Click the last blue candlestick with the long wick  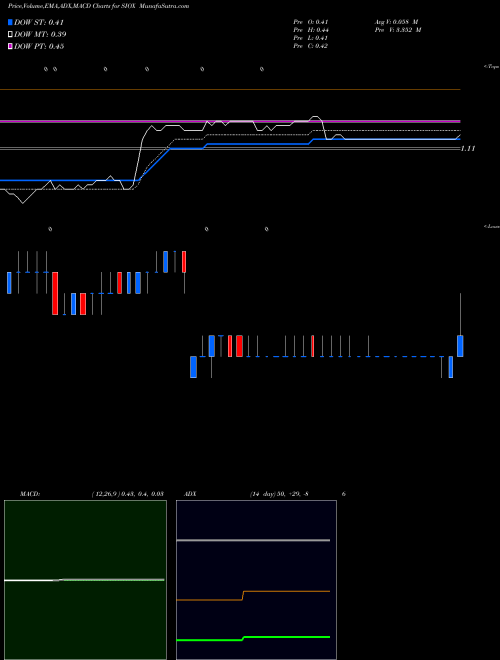point(460,346)
